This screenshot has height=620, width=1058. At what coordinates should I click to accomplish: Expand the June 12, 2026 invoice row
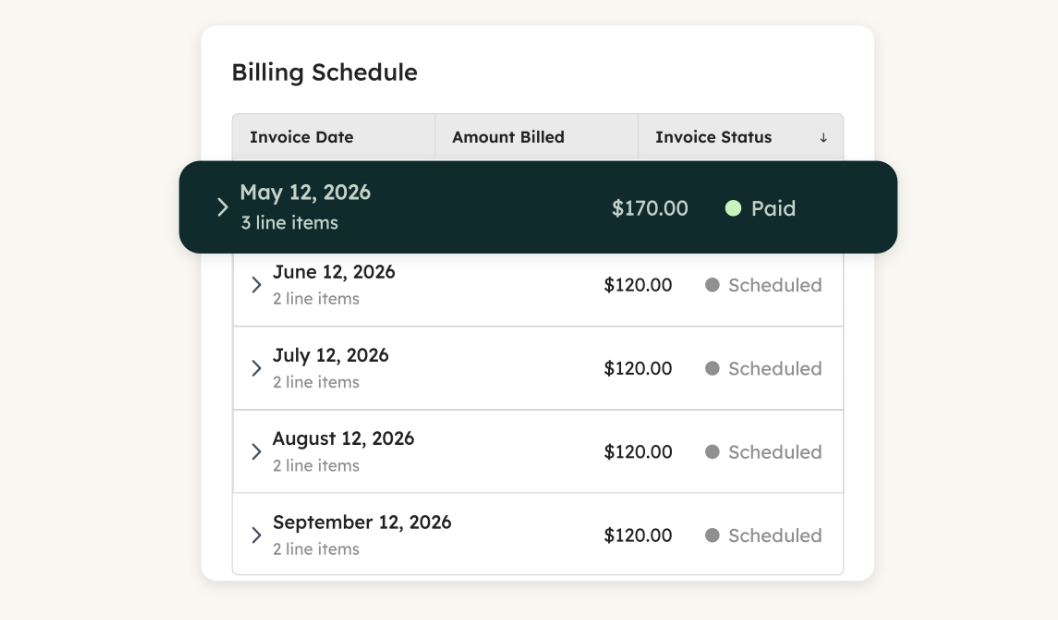(x=256, y=285)
